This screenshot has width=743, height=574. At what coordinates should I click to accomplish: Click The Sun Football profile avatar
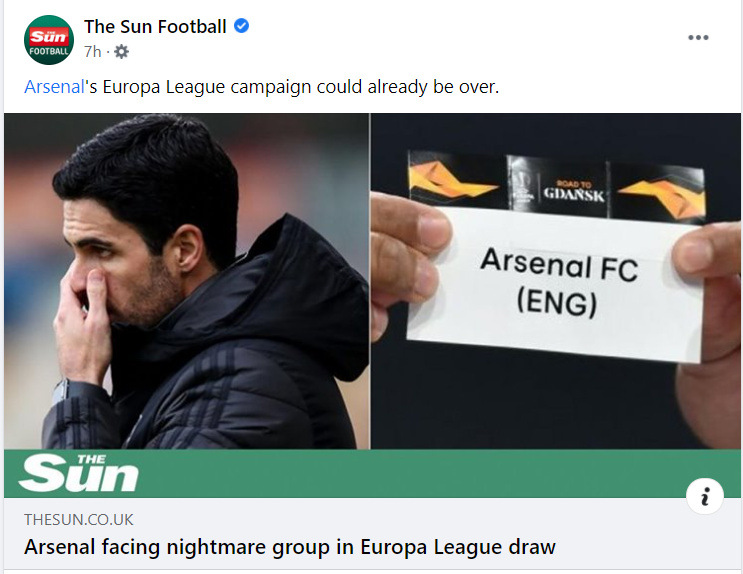[49, 40]
